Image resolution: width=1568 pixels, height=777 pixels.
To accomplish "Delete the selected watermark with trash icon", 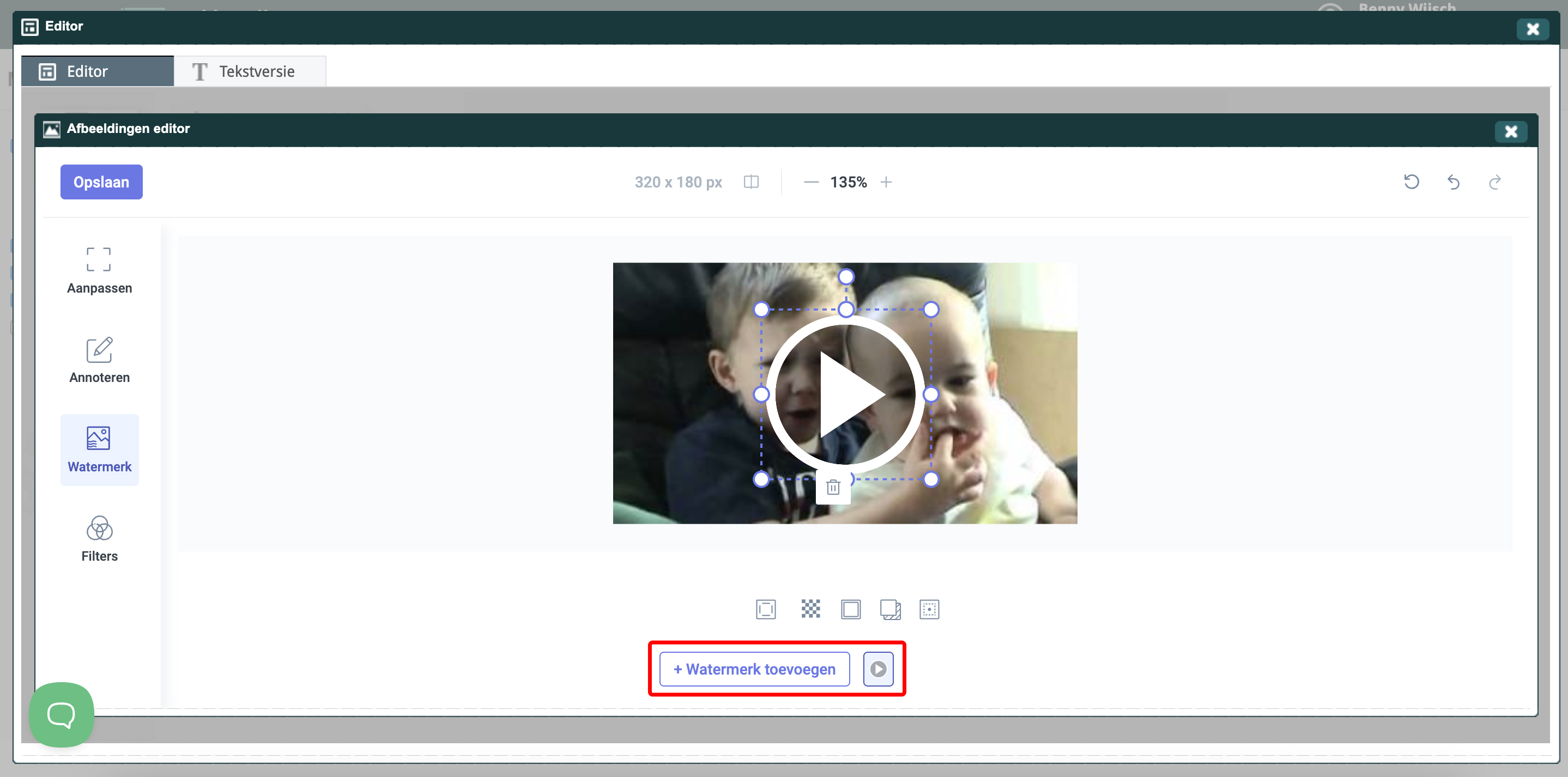I will [833, 487].
